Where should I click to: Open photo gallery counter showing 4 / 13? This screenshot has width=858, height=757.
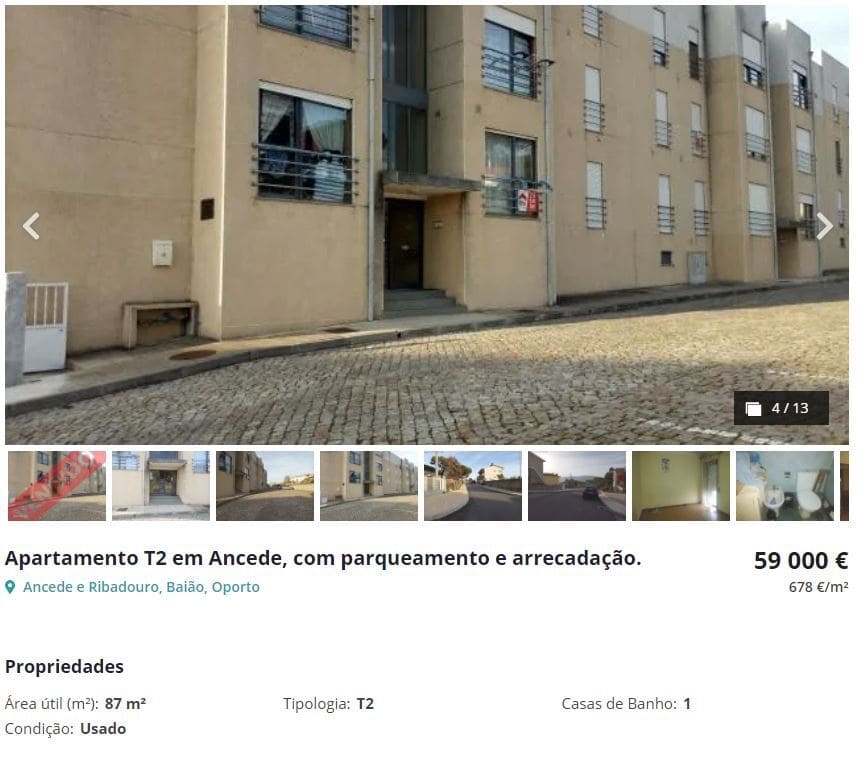click(781, 408)
